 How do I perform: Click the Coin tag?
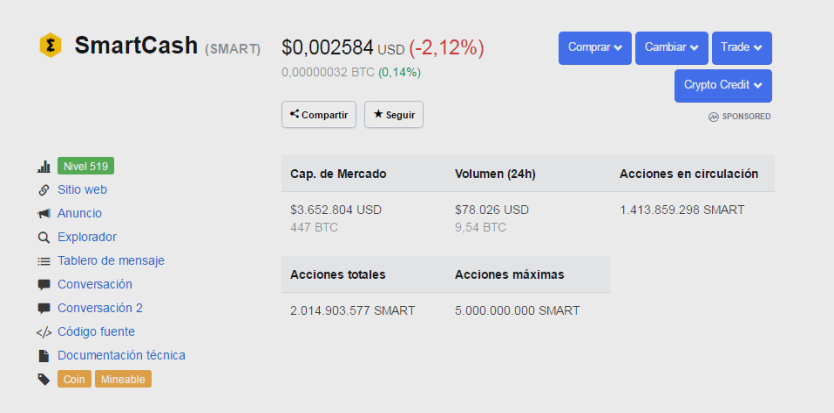[x=74, y=379]
